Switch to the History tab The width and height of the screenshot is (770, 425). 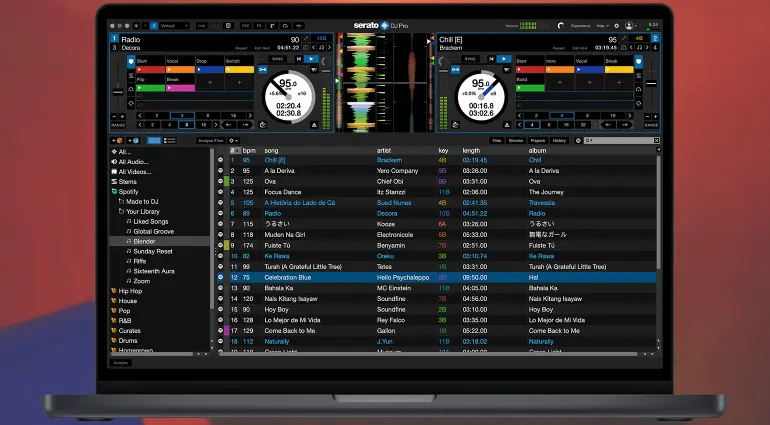[x=560, y=140]
